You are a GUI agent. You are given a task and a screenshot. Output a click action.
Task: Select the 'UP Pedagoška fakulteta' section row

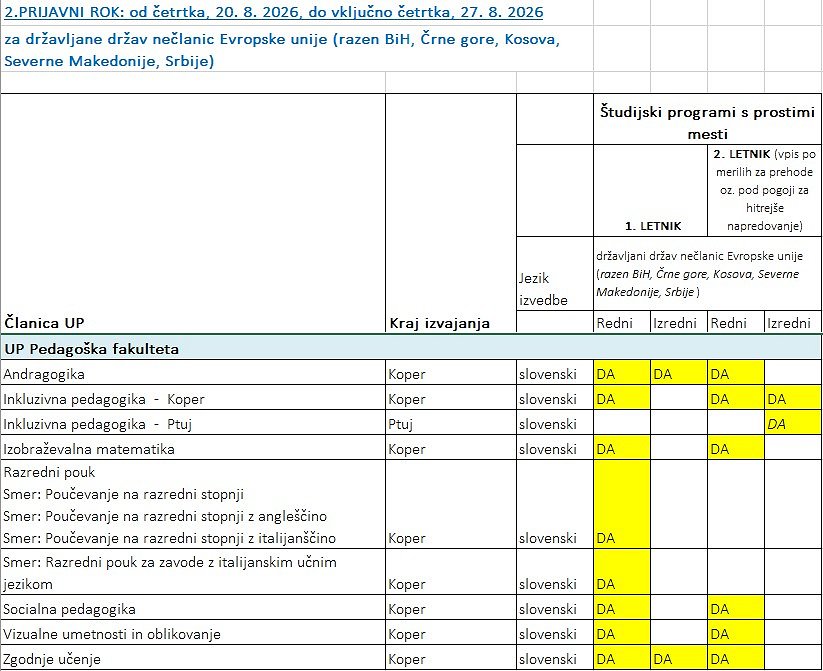(x=411, y=347)
